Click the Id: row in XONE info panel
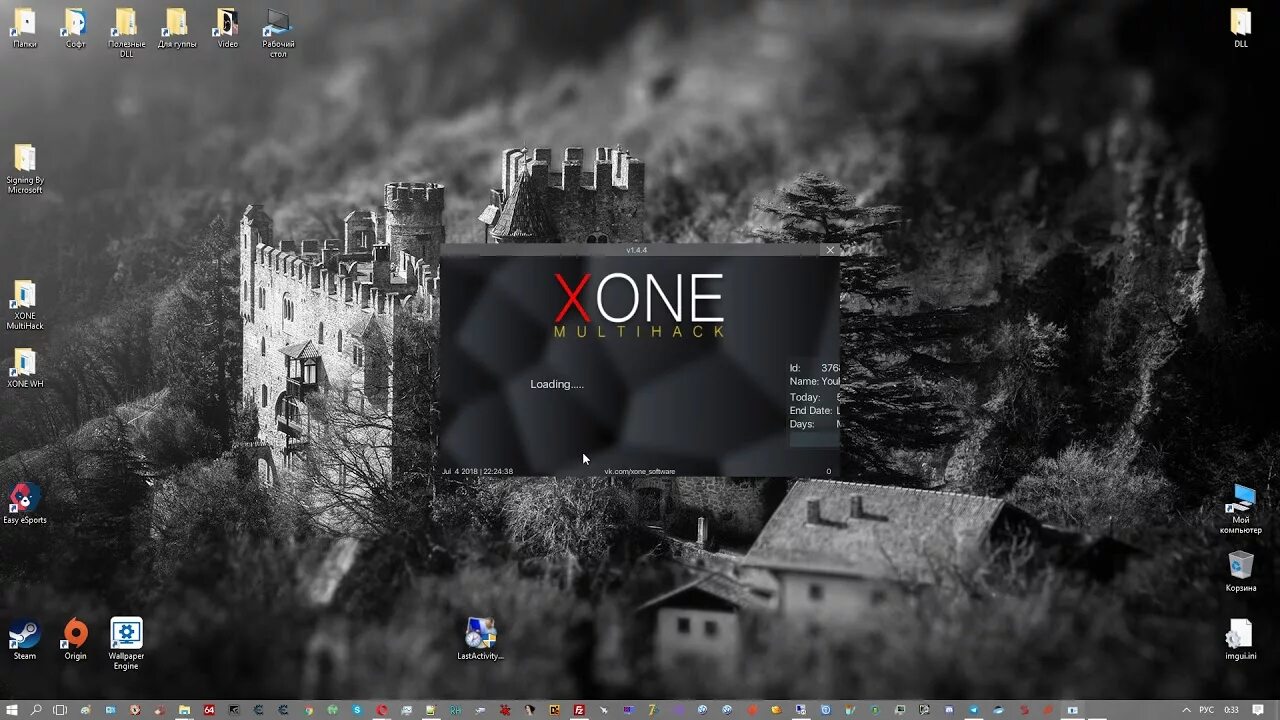1280x720 pixels. coord(815,368)
